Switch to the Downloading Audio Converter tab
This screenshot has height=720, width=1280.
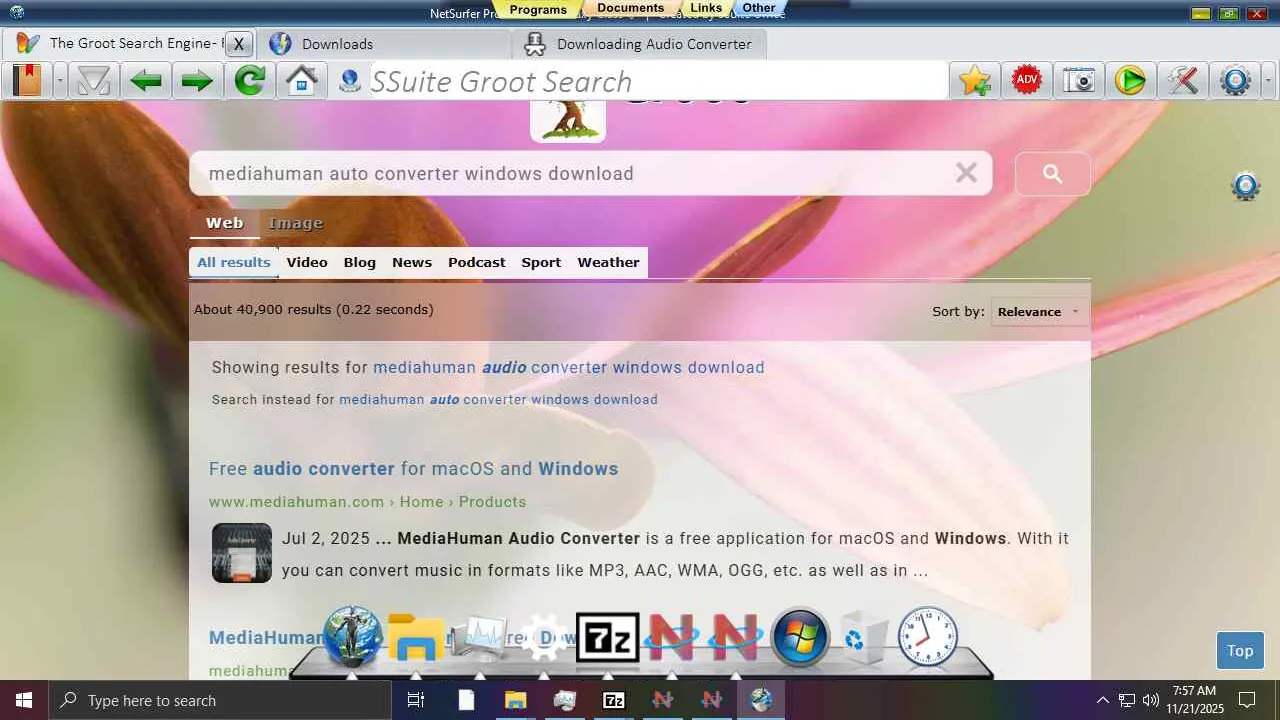pos(639,44)
